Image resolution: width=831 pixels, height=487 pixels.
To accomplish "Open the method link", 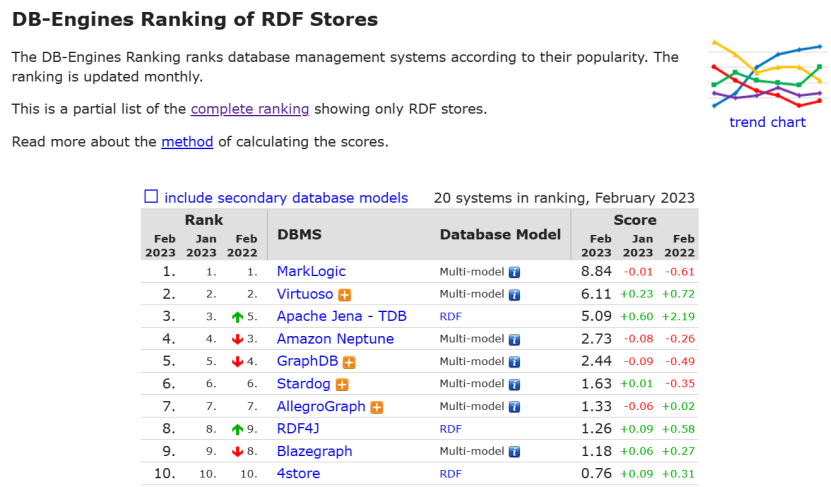I will (x=187, y=141).
